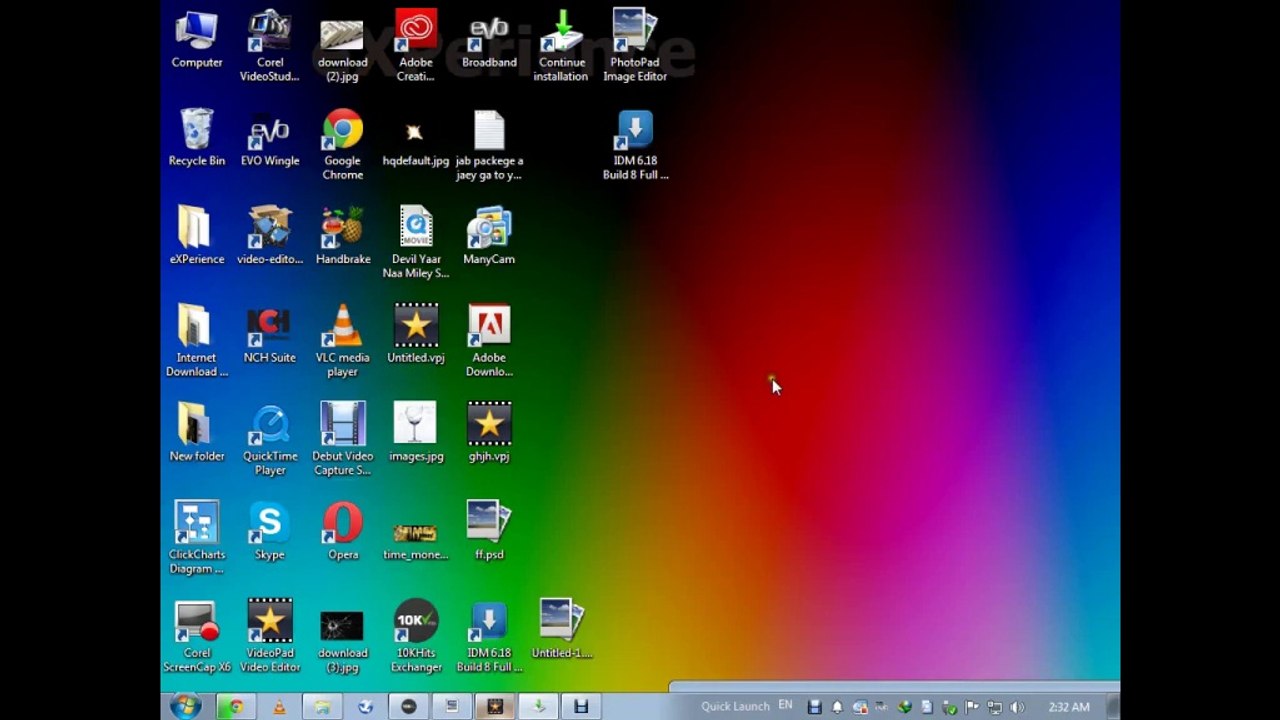
Task: Open the New folder icon
Action: click(196, 432)
